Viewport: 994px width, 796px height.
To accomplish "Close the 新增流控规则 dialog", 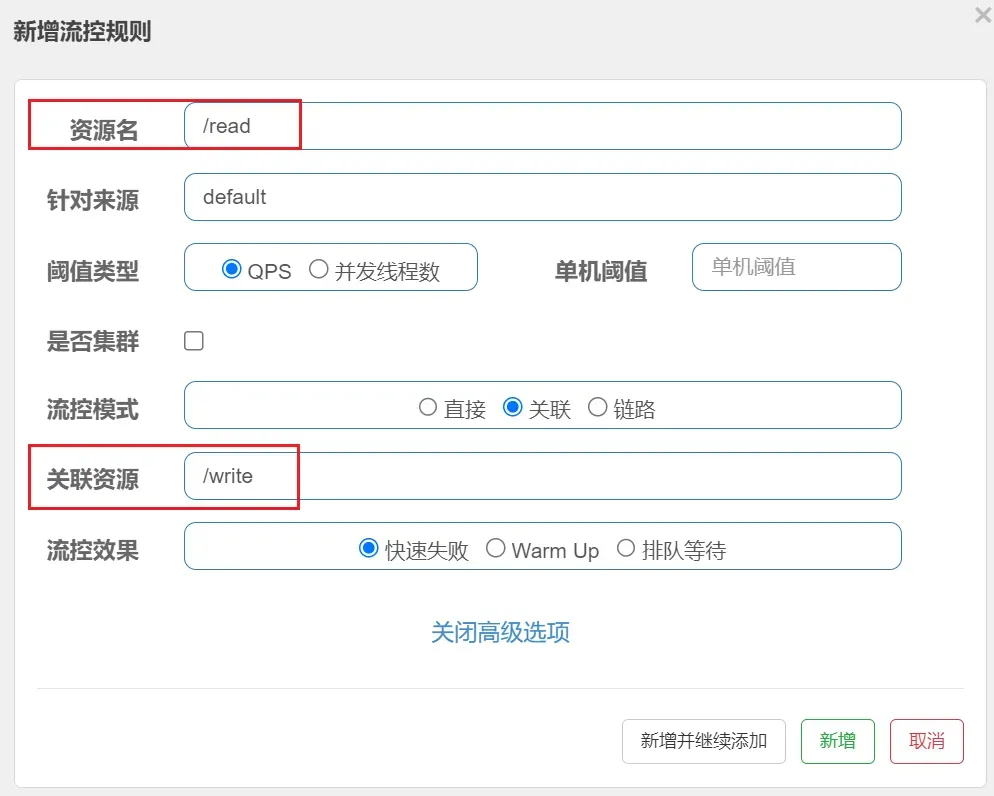I will [x=982, y=16].
